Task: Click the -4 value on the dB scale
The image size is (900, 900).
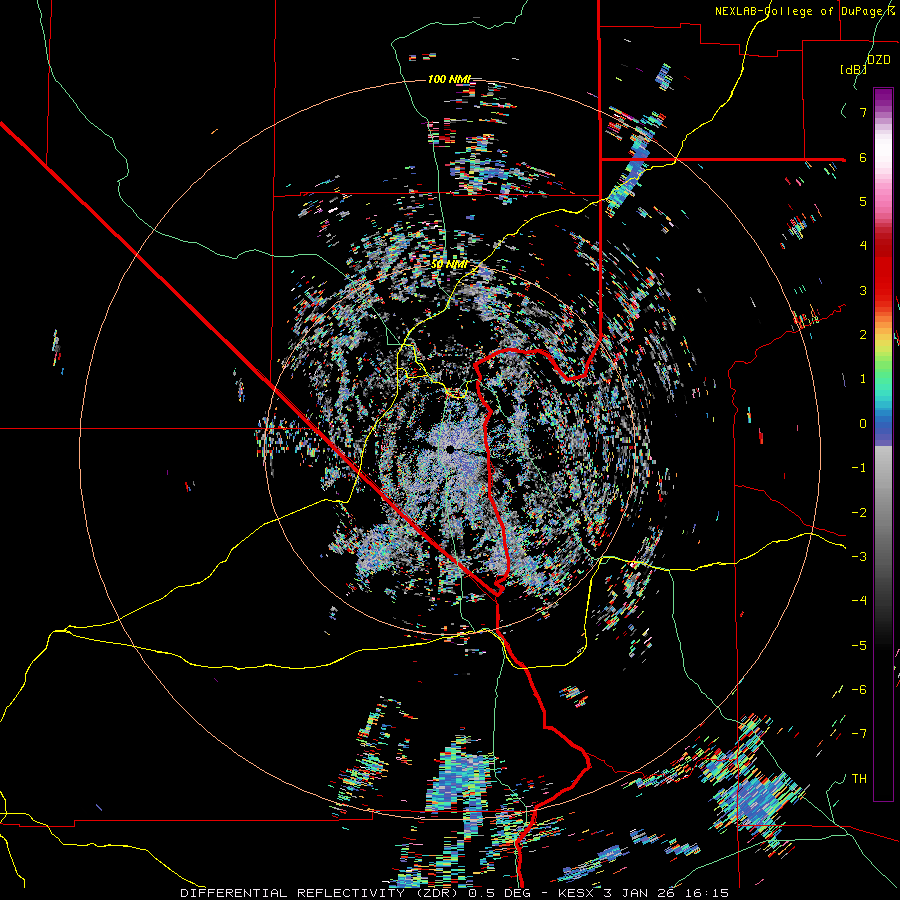Action: click(859, 601)
